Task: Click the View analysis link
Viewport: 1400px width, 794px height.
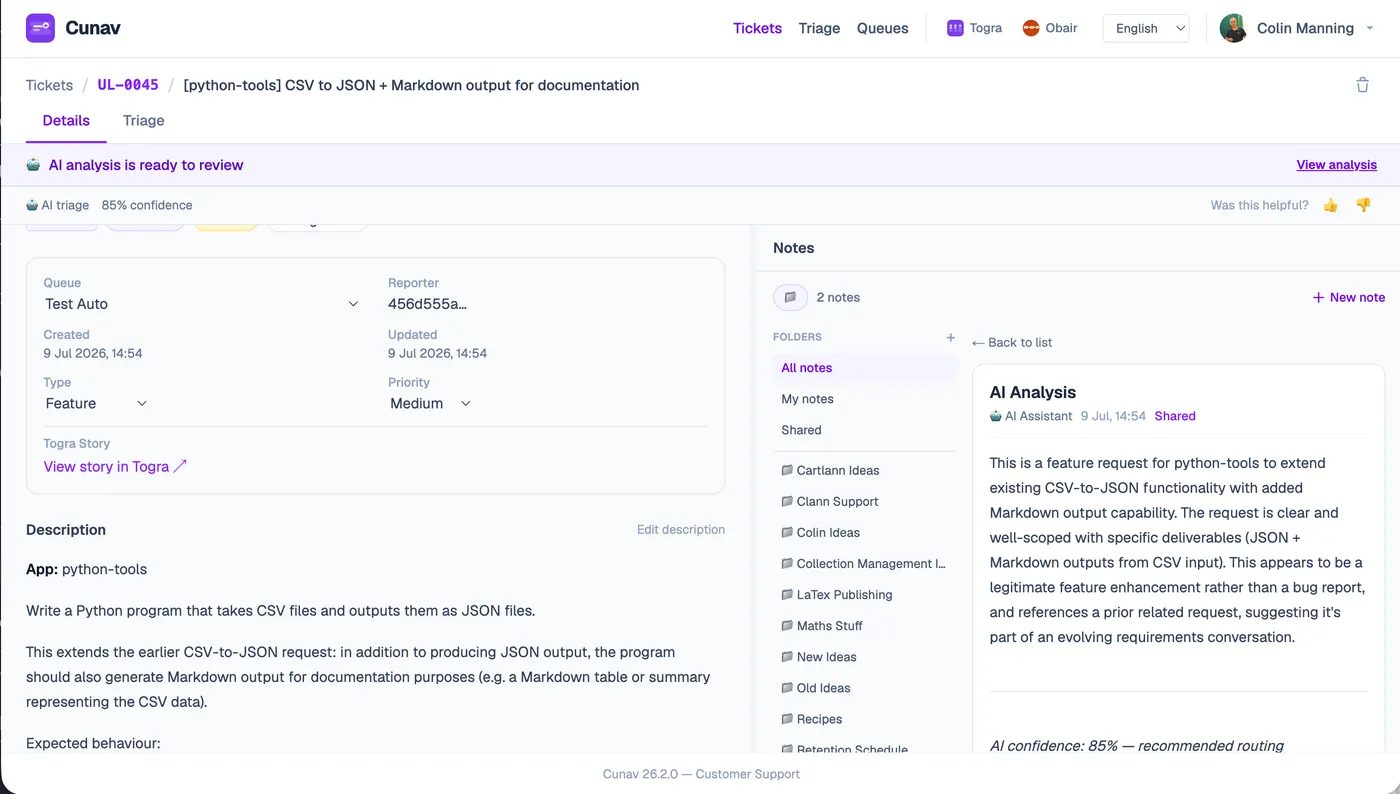Action: click(x=1336, y=165)
